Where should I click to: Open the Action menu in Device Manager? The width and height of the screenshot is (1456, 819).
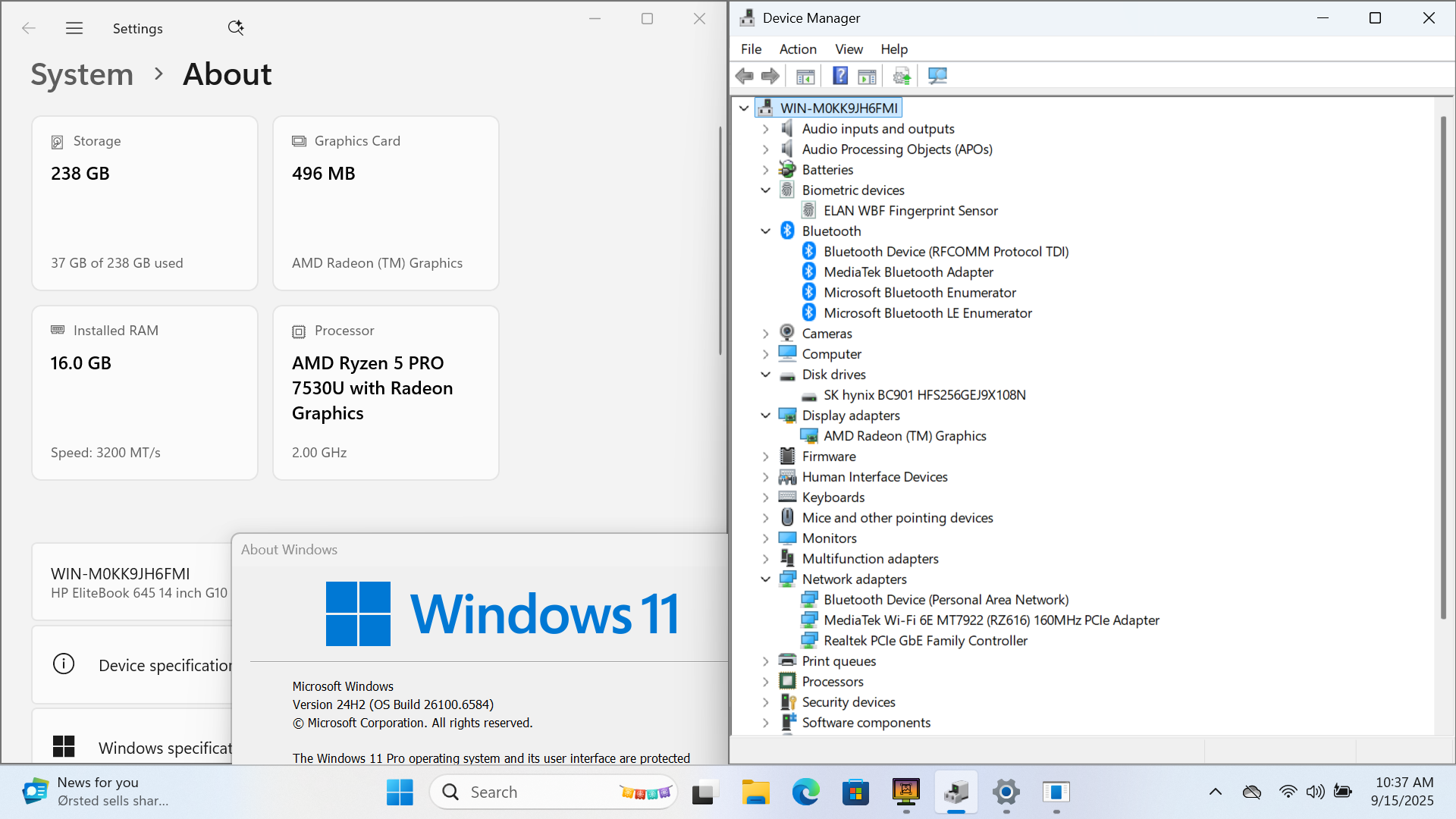pos(798,49)
